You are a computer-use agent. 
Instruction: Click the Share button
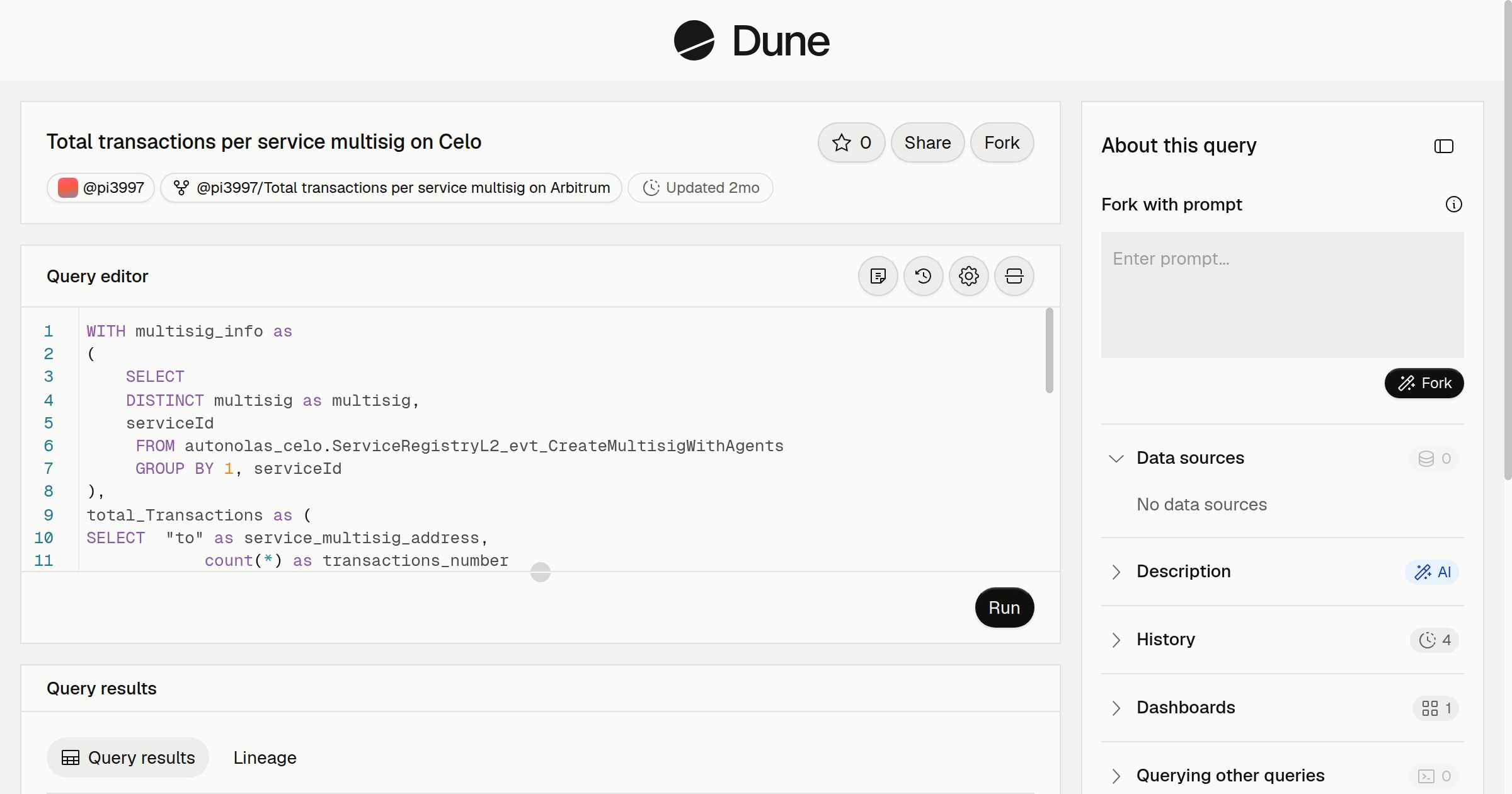927,142
